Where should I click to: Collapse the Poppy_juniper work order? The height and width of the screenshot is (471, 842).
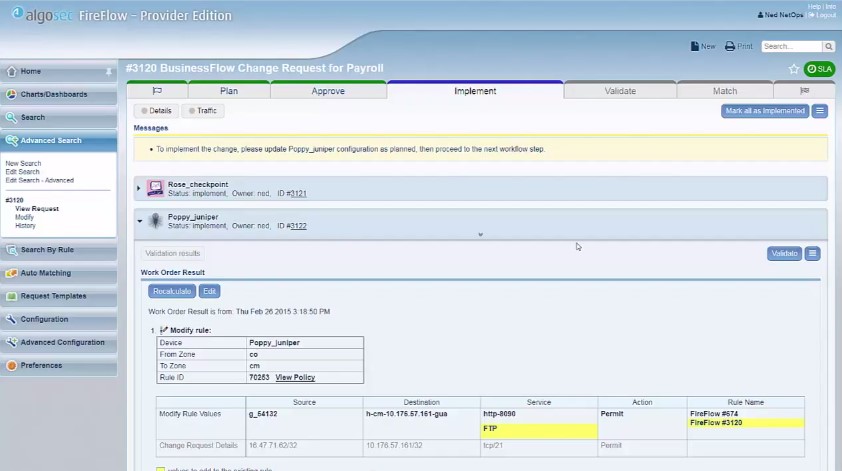[140, 221]
